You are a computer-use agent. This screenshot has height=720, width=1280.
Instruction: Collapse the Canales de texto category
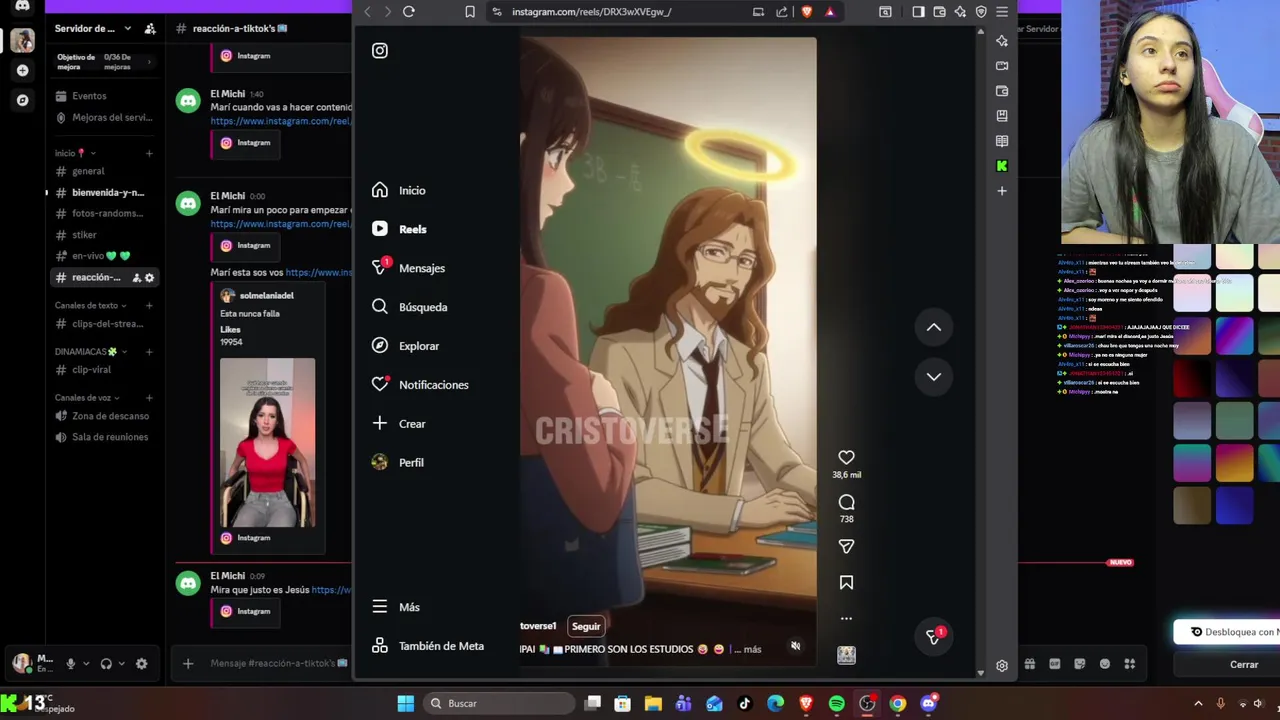[x=90, y=306]
